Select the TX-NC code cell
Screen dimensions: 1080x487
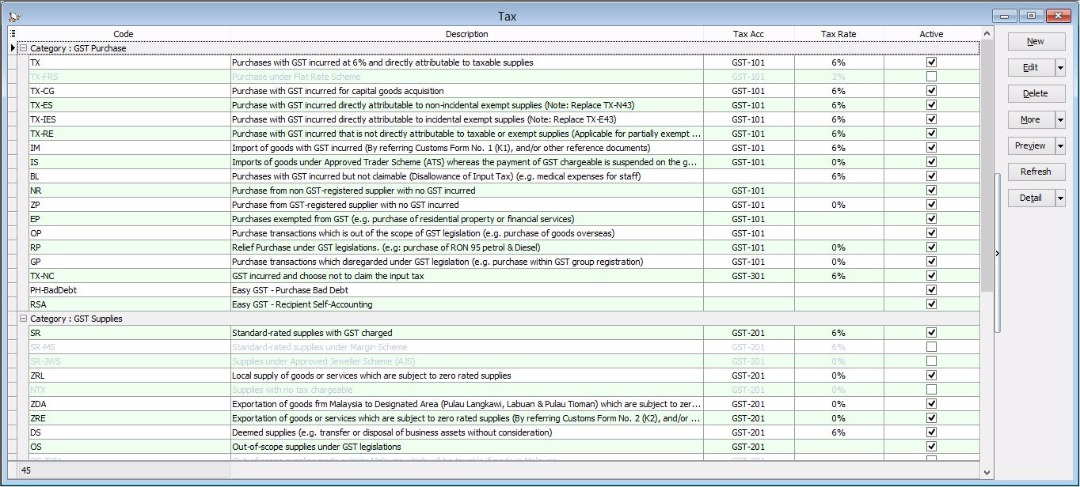click(129, 276)
